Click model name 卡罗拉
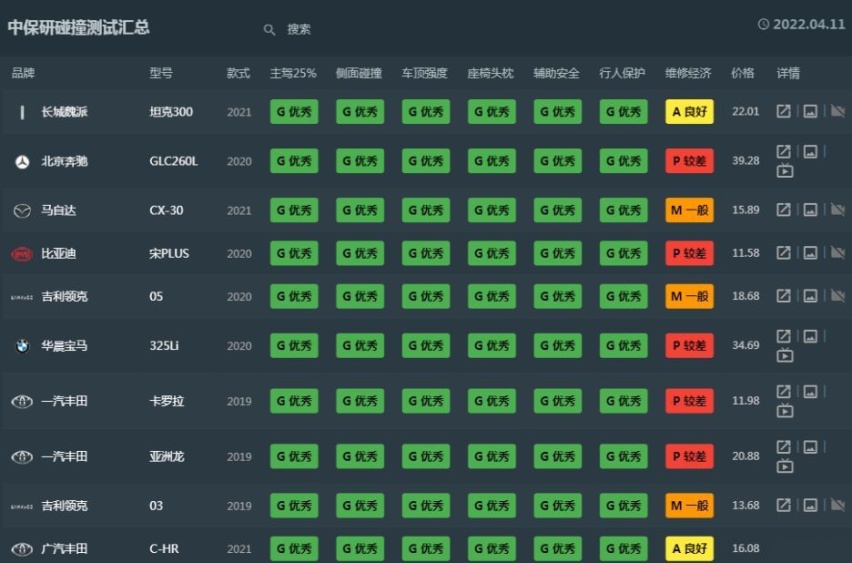Viewport: 852px width, 563px height. 167,401
